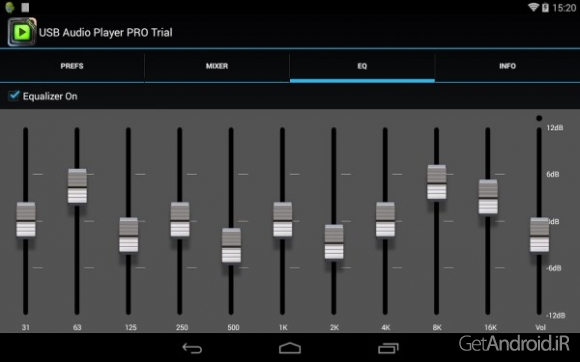Tap the Android home navigation button
Screen dimensions: 580x362
[290, 348]
